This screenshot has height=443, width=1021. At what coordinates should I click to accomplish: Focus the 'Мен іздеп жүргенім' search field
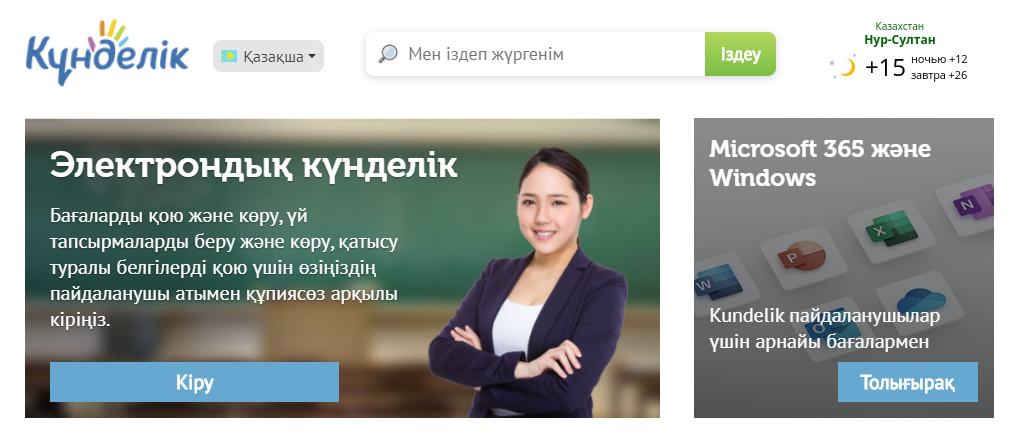[535, 54]
